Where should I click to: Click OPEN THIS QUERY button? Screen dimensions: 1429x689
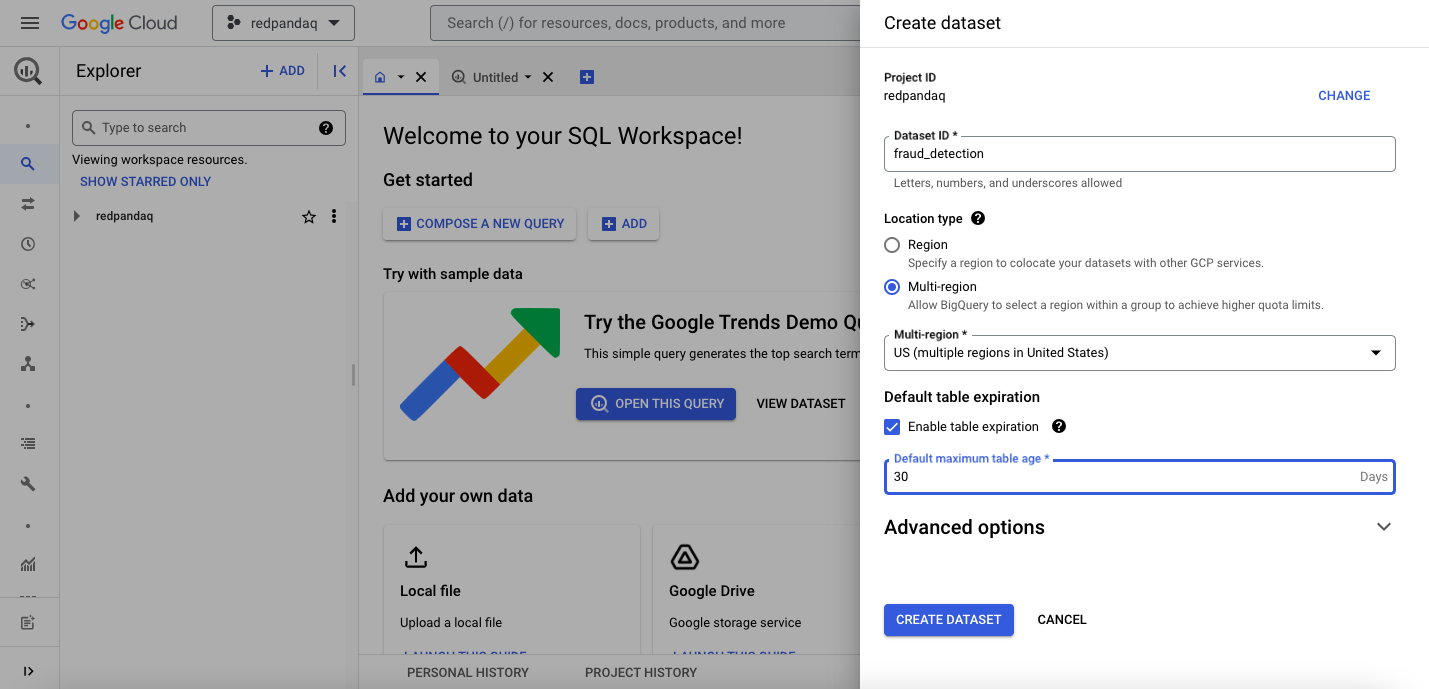[x=656, y=404]
